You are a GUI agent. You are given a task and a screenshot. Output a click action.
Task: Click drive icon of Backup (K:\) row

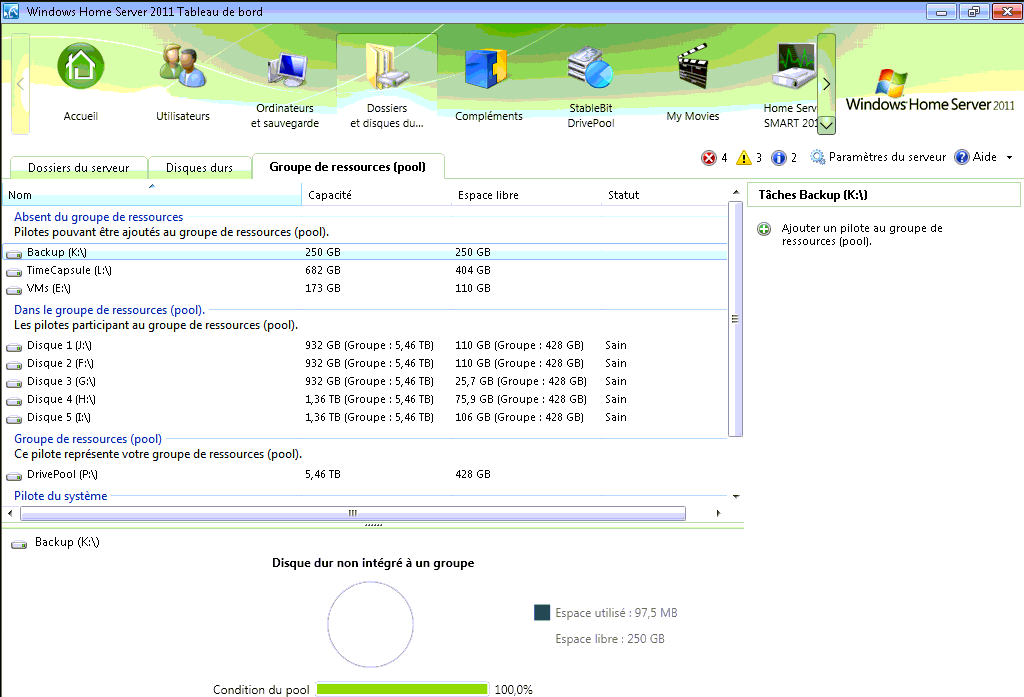pyautogui.click(x=14, y=253)
